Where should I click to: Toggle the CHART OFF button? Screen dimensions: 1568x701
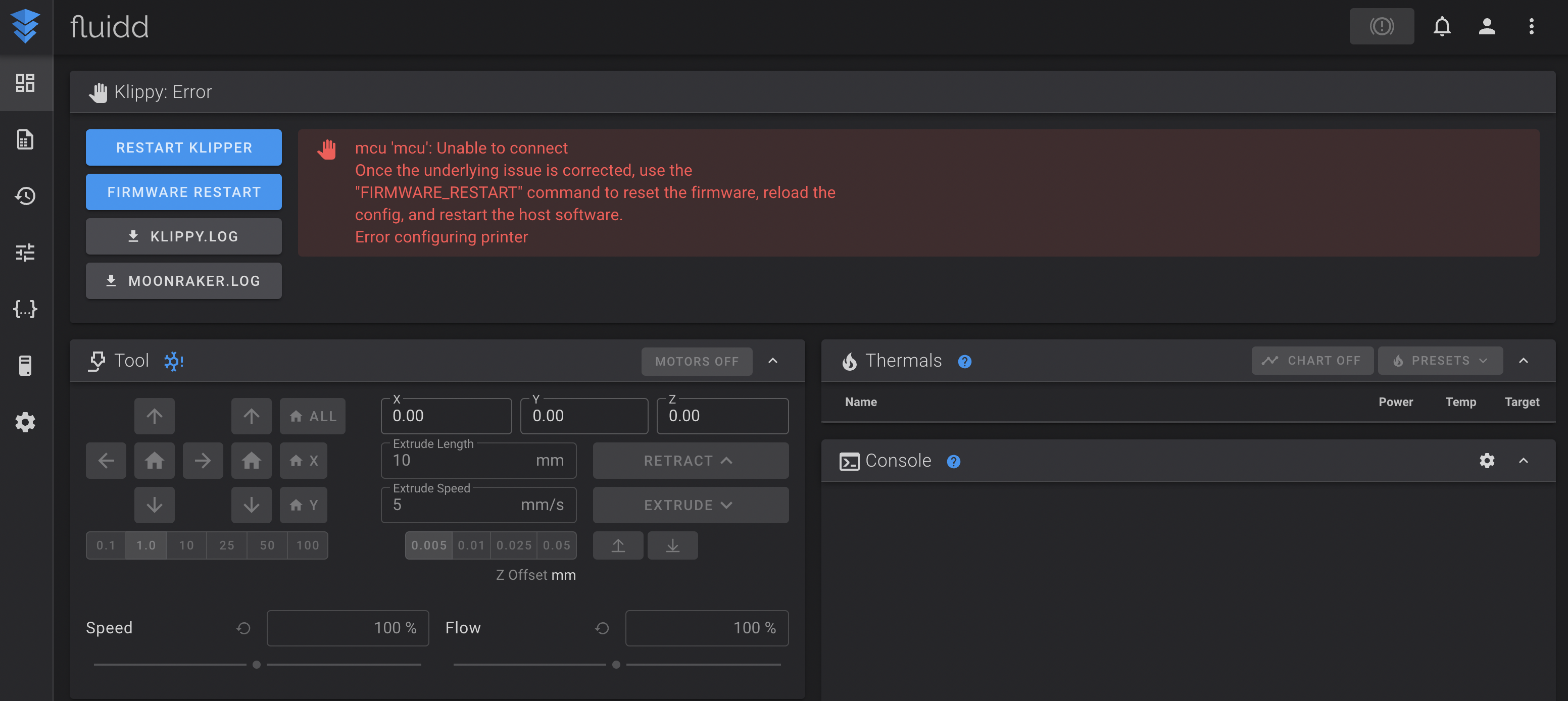click(x=1312, y=361)
